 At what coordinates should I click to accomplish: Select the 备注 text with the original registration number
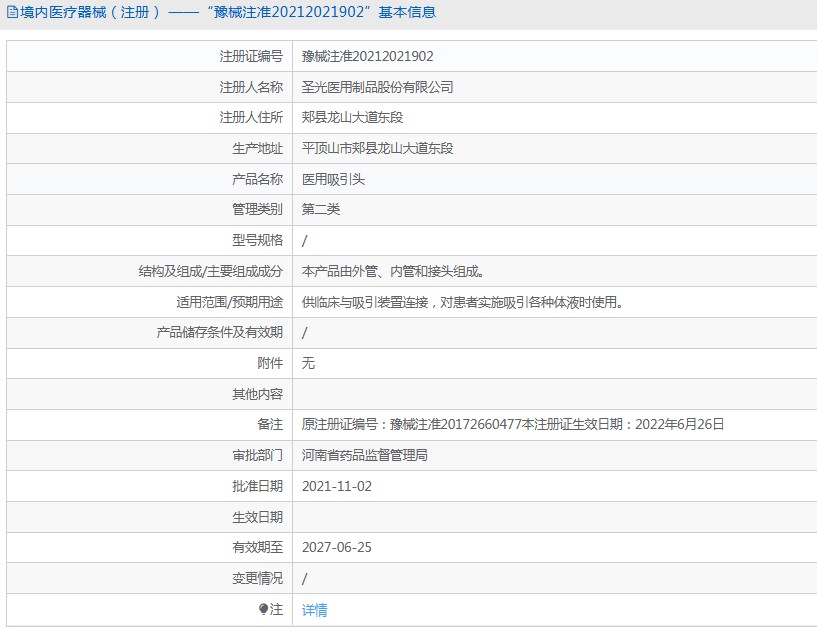[512, 425]
